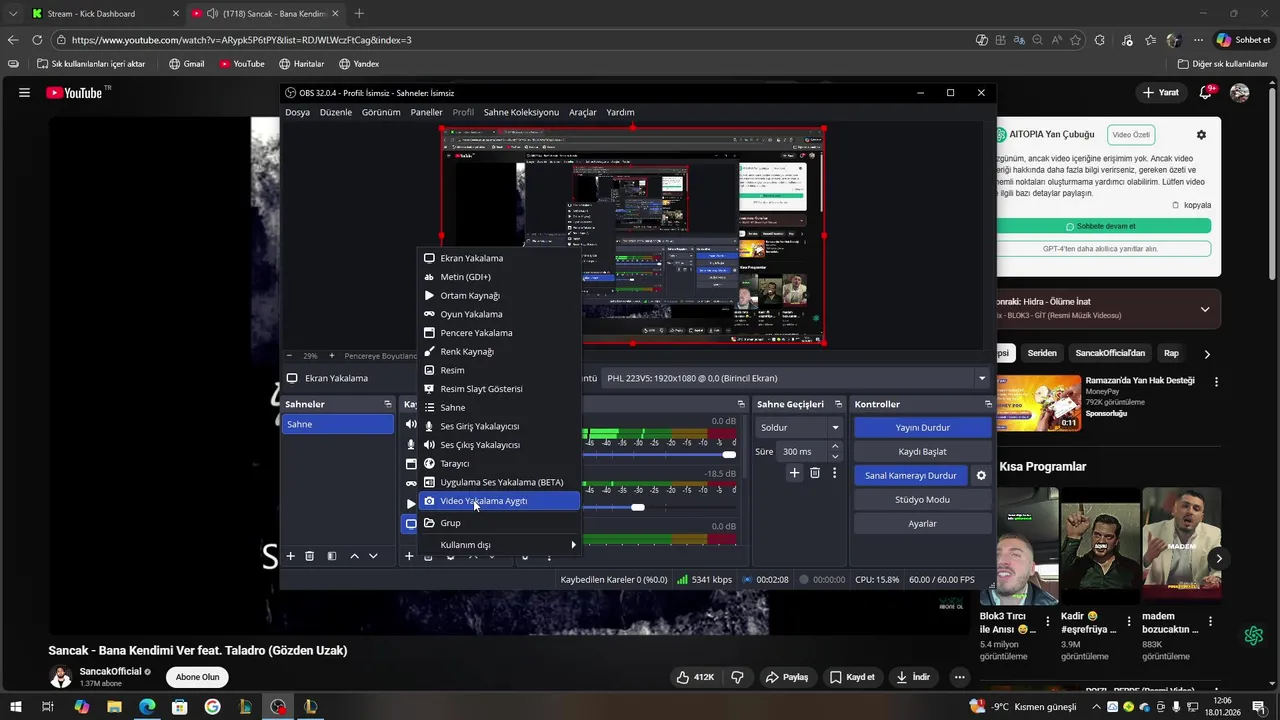This screenshot has width=1280, height=720.
Task: Choose Ekran Yakalama in the add-source menu
Action: tap(498, 258)
